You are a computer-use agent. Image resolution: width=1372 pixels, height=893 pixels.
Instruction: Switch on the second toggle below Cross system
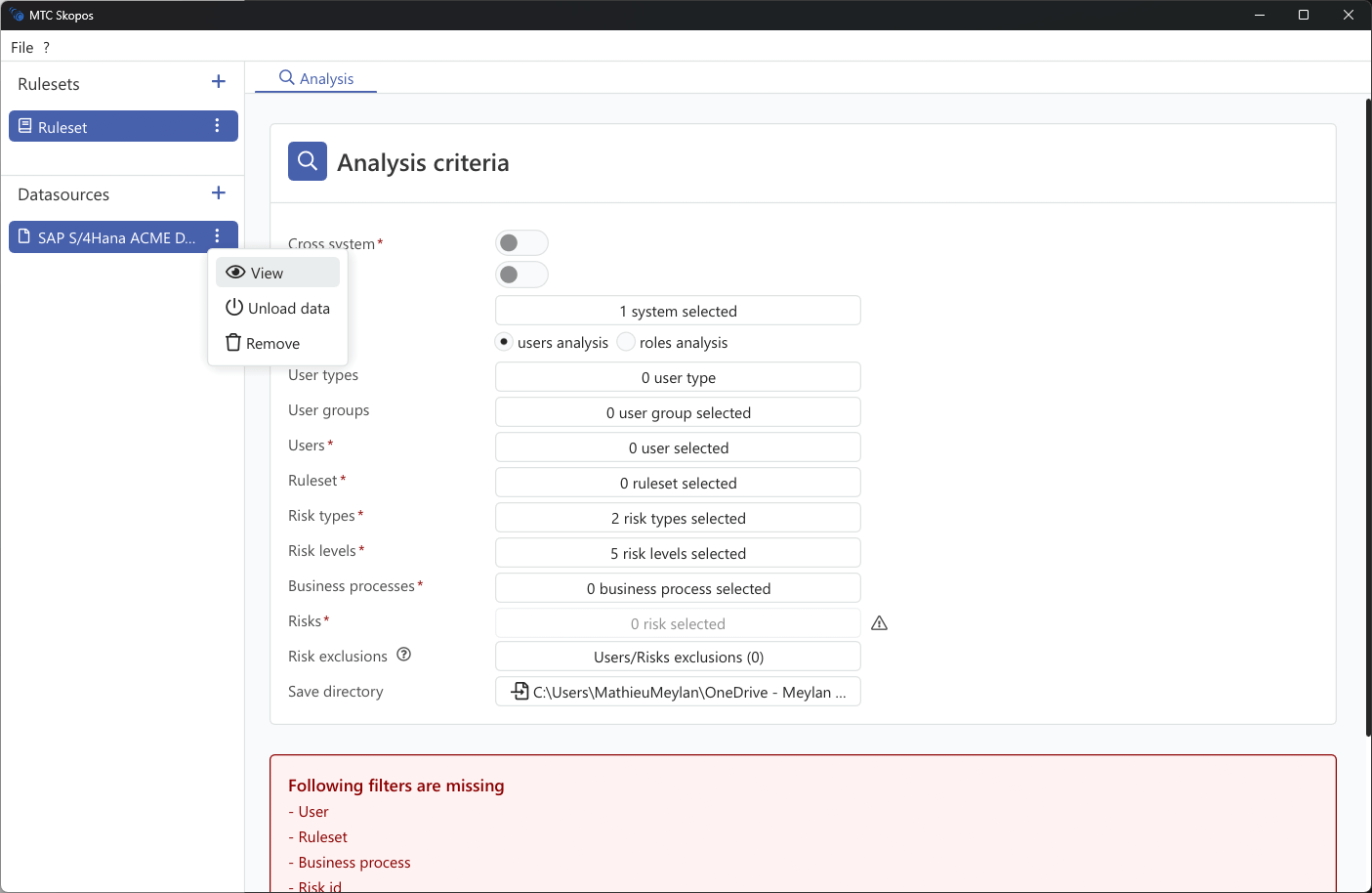[x=521, y=275]
